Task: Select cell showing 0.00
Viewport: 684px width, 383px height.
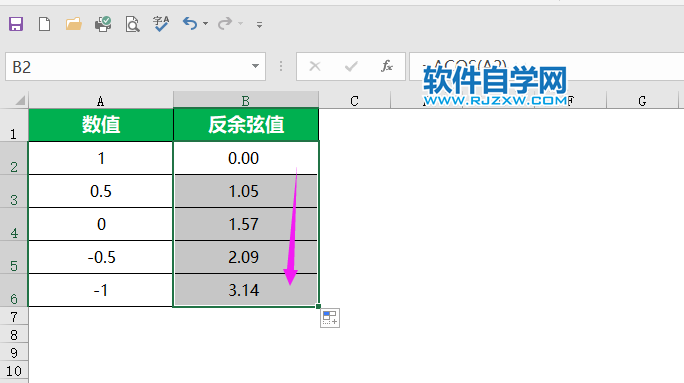Action: [246, 158]
